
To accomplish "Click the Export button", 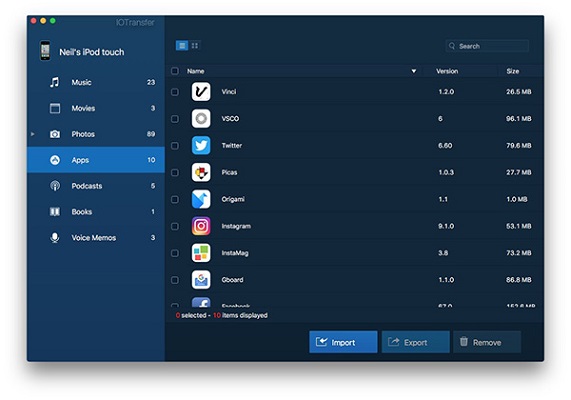I will coord(416,342).
